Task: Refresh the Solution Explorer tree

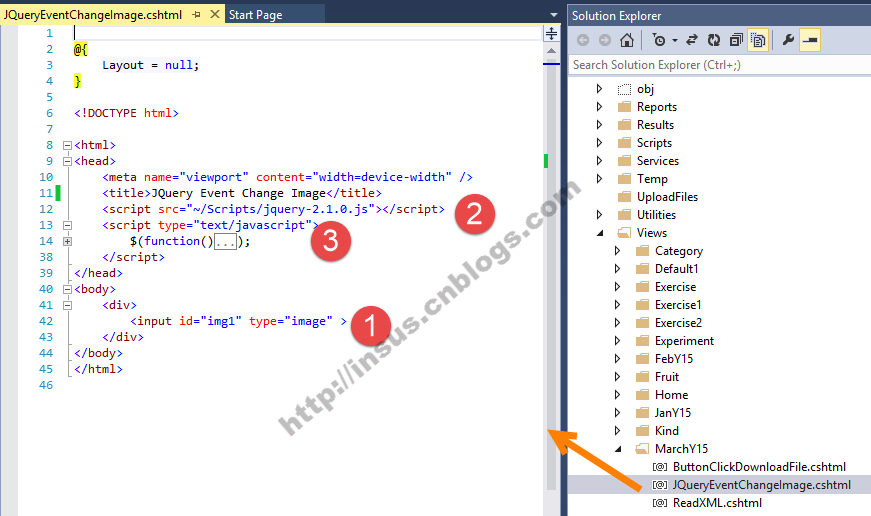Action: pyautogui.click(x=714, y=40)
